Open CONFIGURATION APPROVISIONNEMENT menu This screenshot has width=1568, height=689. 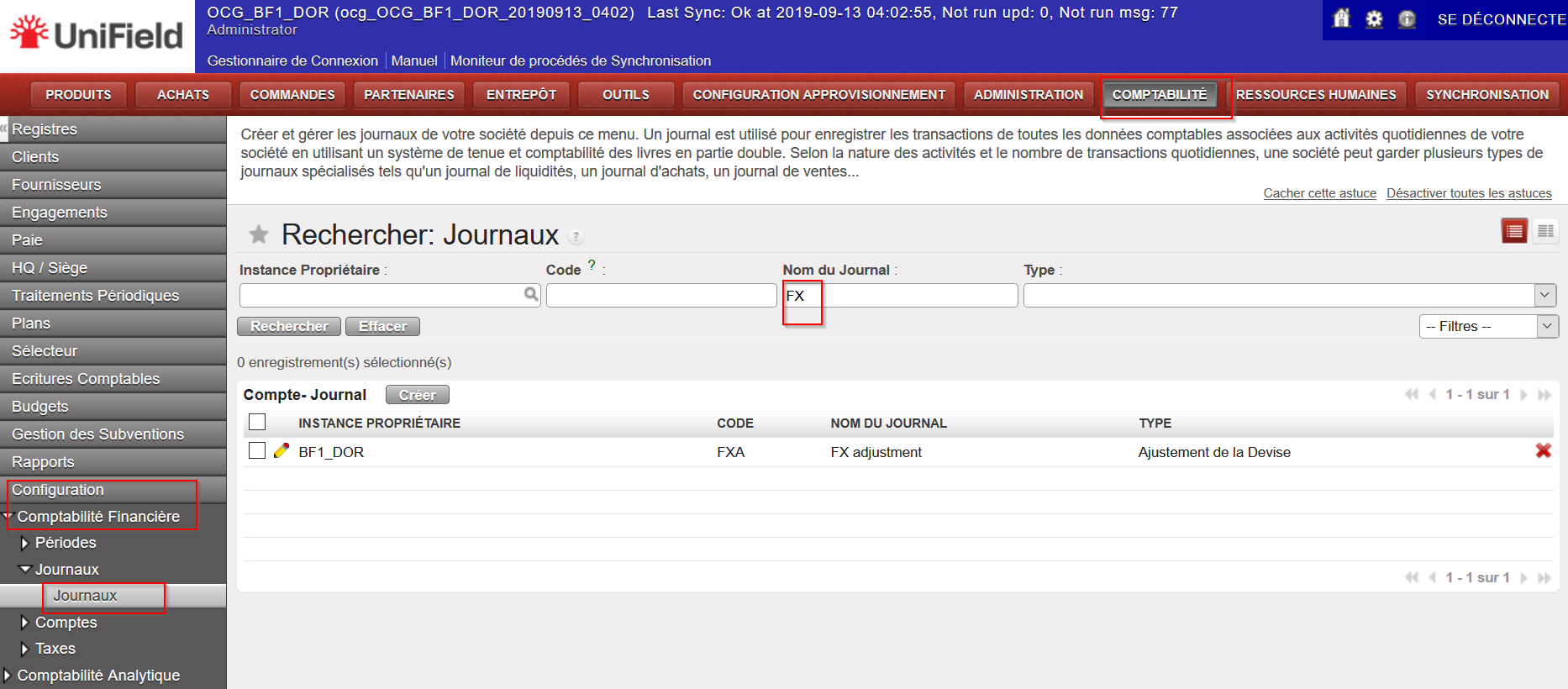[x=819, y=95]
